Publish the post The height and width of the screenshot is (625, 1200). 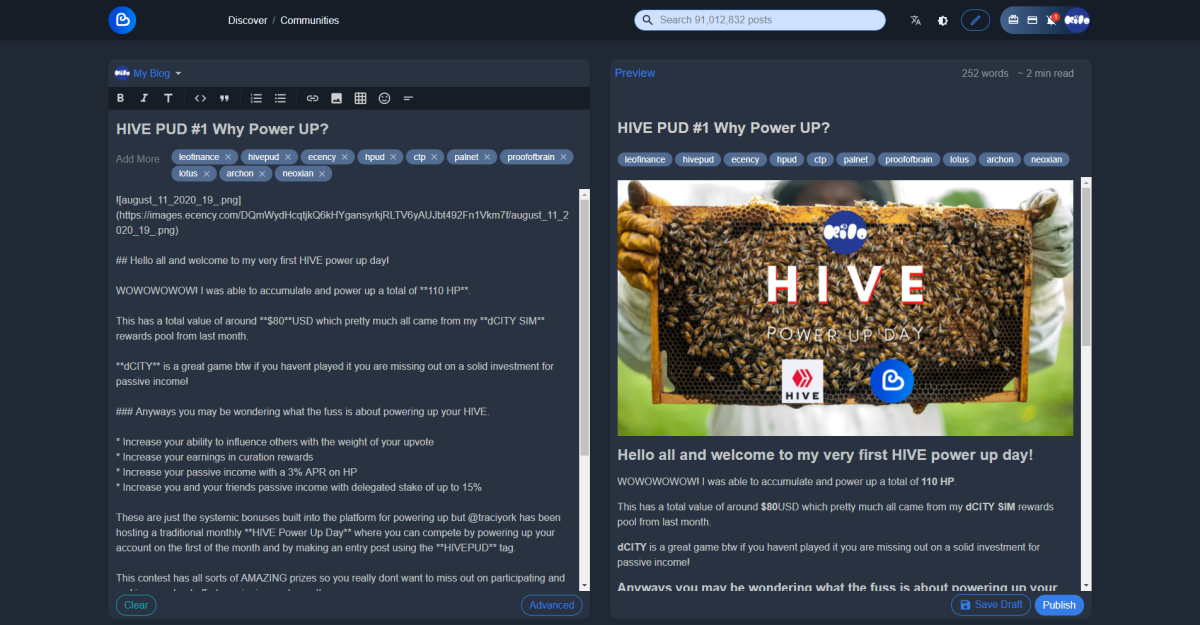[x=1058, y=605]
